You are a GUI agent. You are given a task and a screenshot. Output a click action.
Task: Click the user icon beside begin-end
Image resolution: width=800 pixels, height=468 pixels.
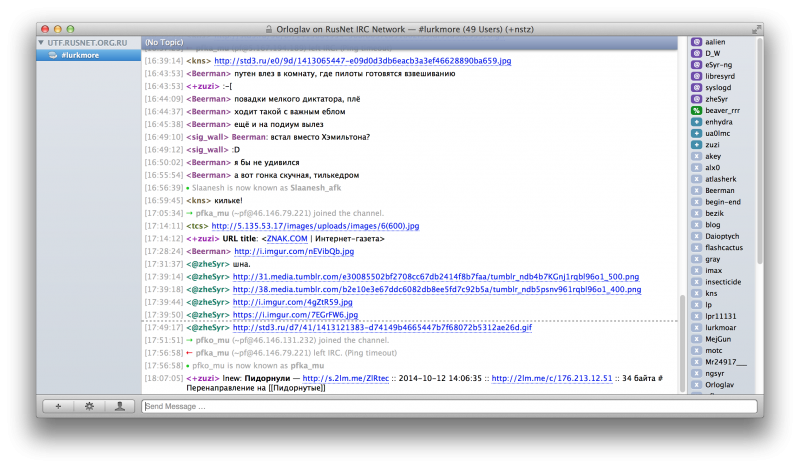pos(696,202)
